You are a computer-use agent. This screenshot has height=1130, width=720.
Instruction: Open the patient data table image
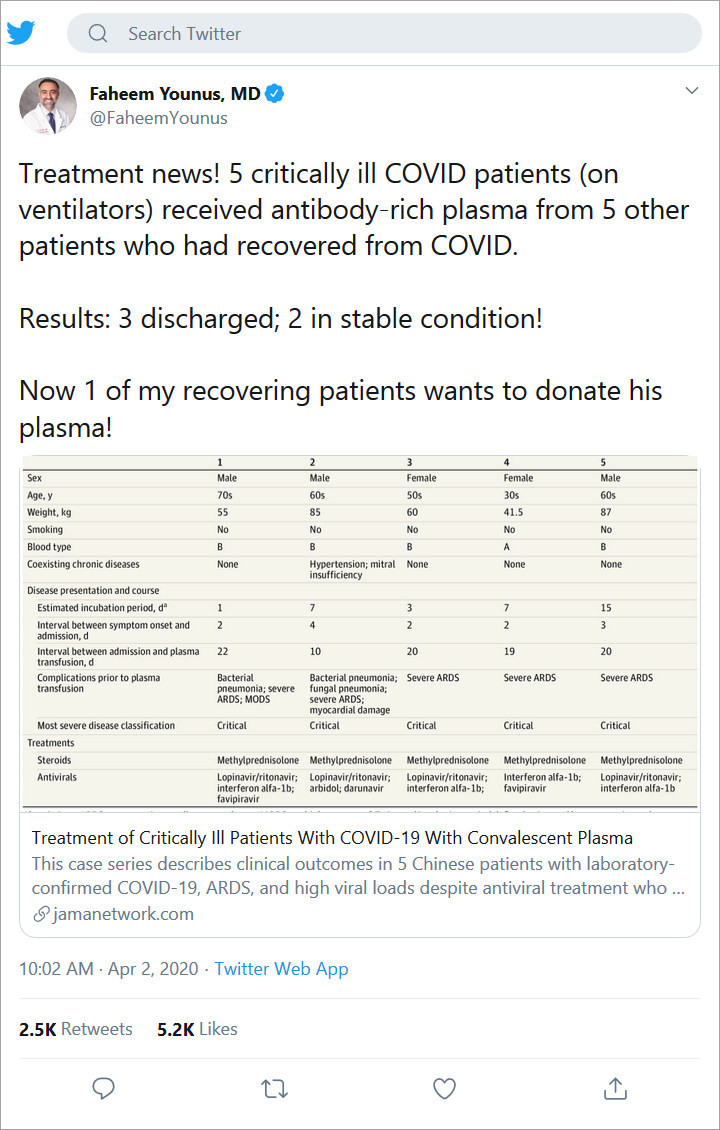click(x=360, y=633)
